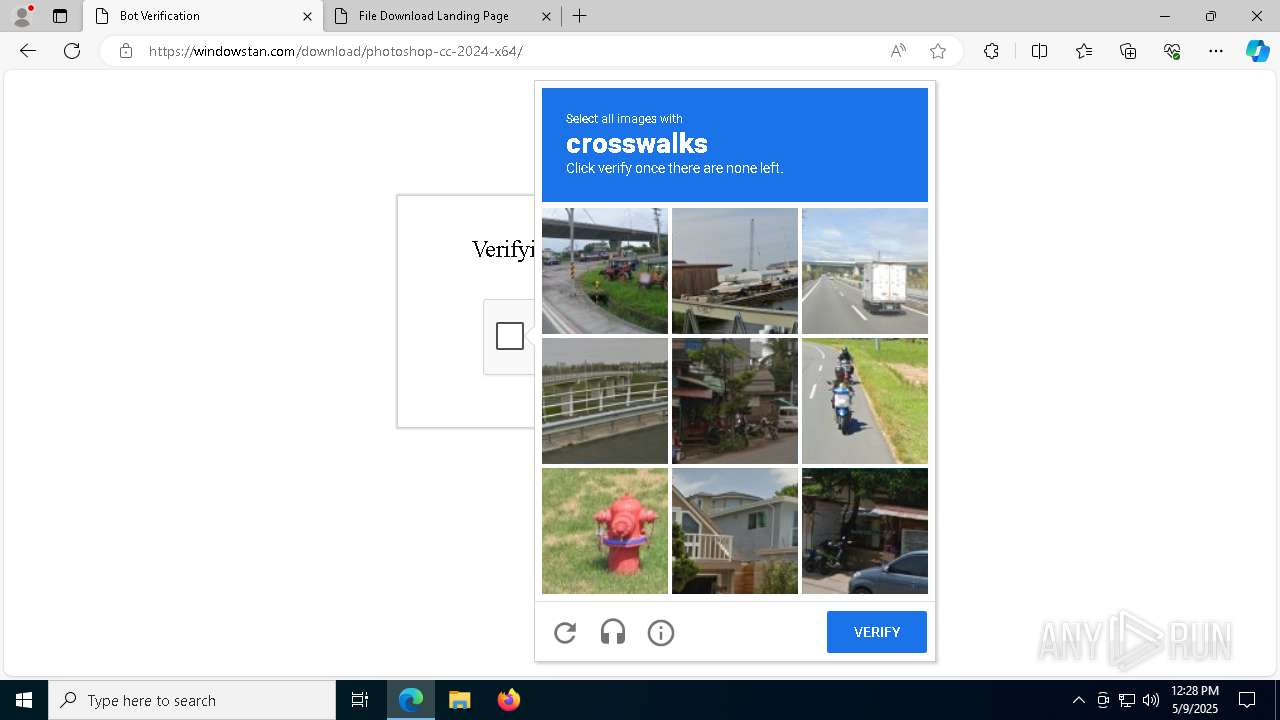Screen dimensions: 1280x720
Task: Open Windows Start menu
Action: tap(24, 700)
